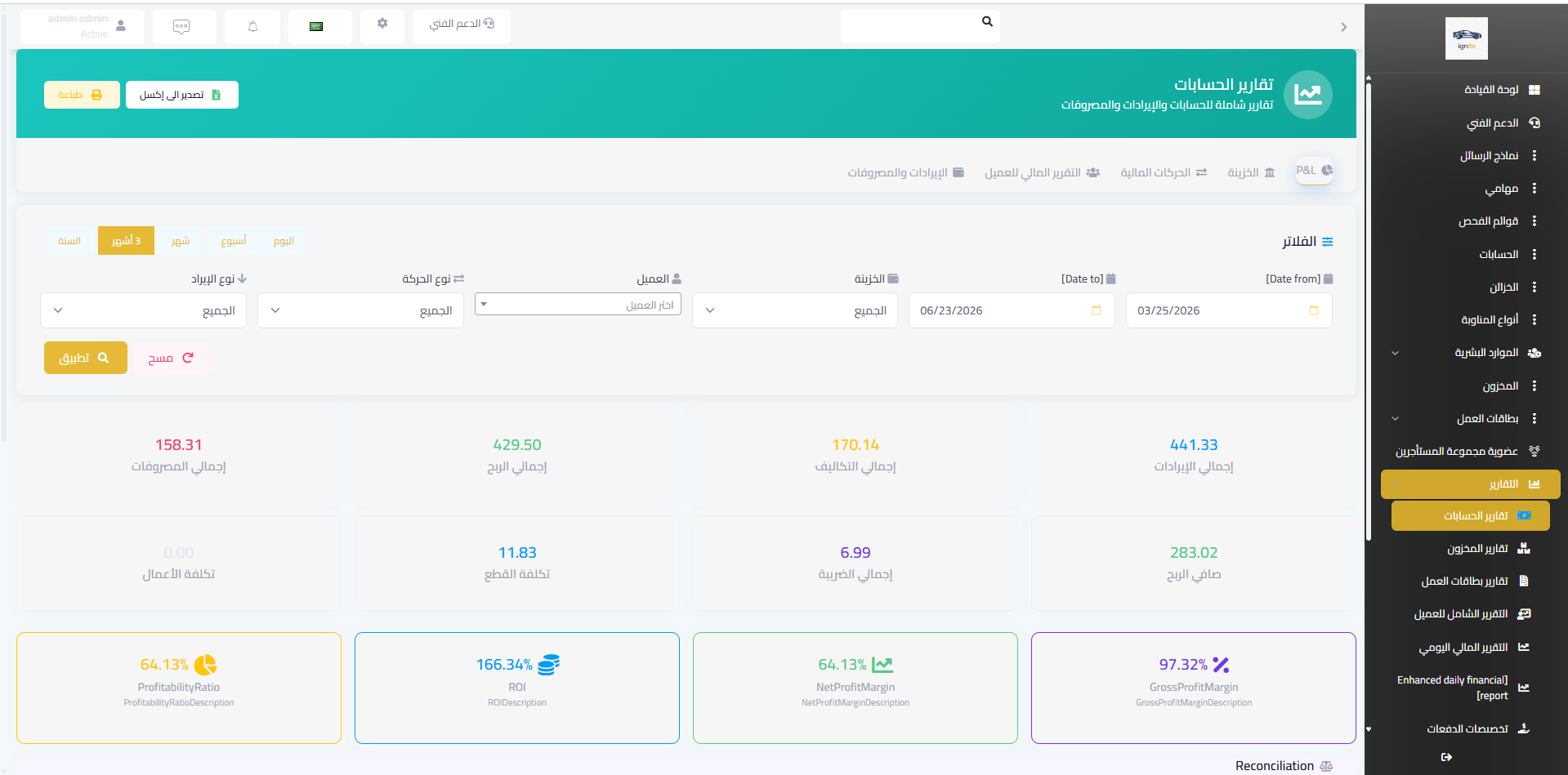Open the نوع الإيراد dropdown
The height and width of the screenshot is (775, 1568).
[x=143, y=310]
